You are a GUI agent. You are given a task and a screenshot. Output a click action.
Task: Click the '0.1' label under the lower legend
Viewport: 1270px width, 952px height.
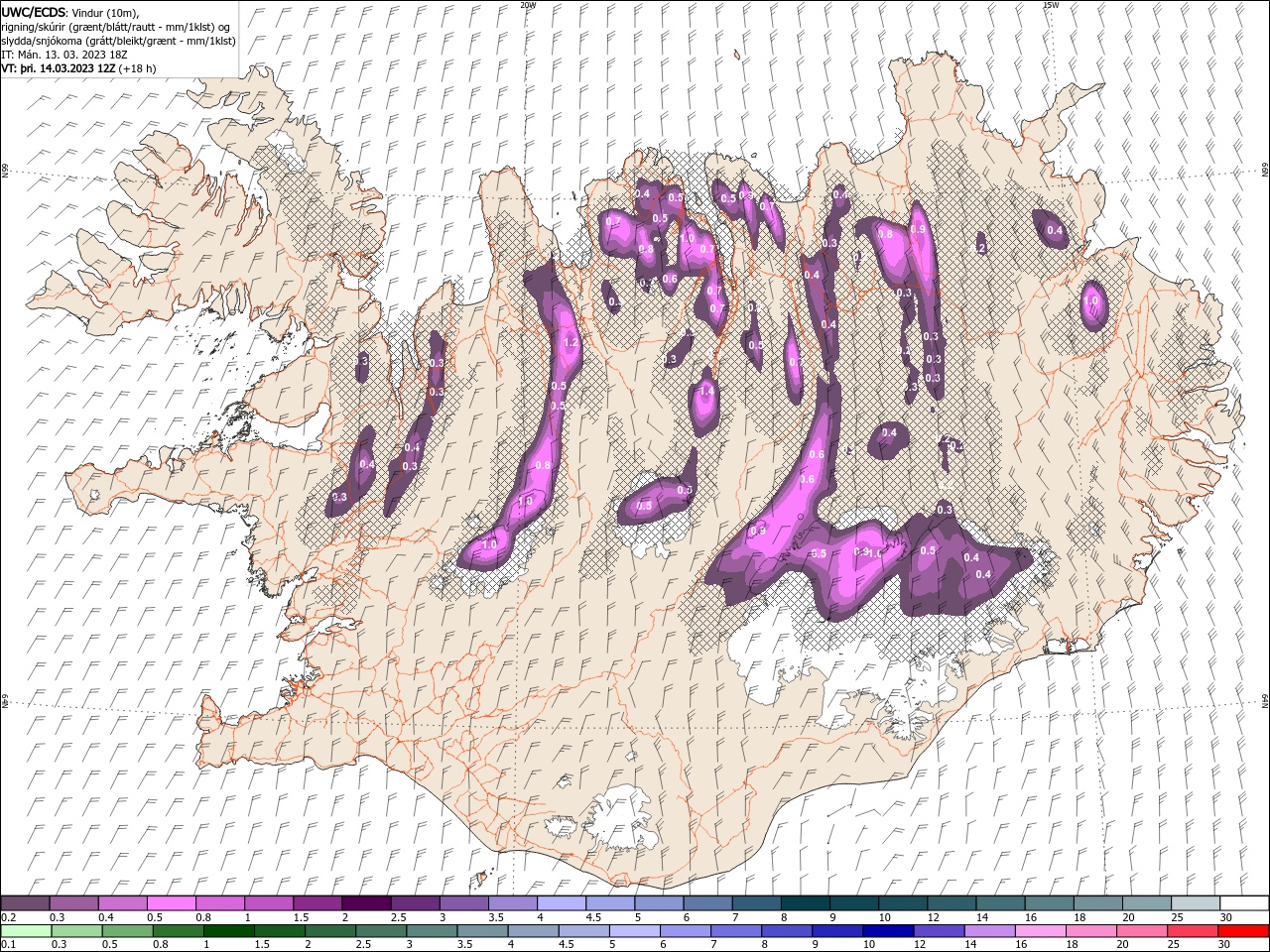coord(8,945)
